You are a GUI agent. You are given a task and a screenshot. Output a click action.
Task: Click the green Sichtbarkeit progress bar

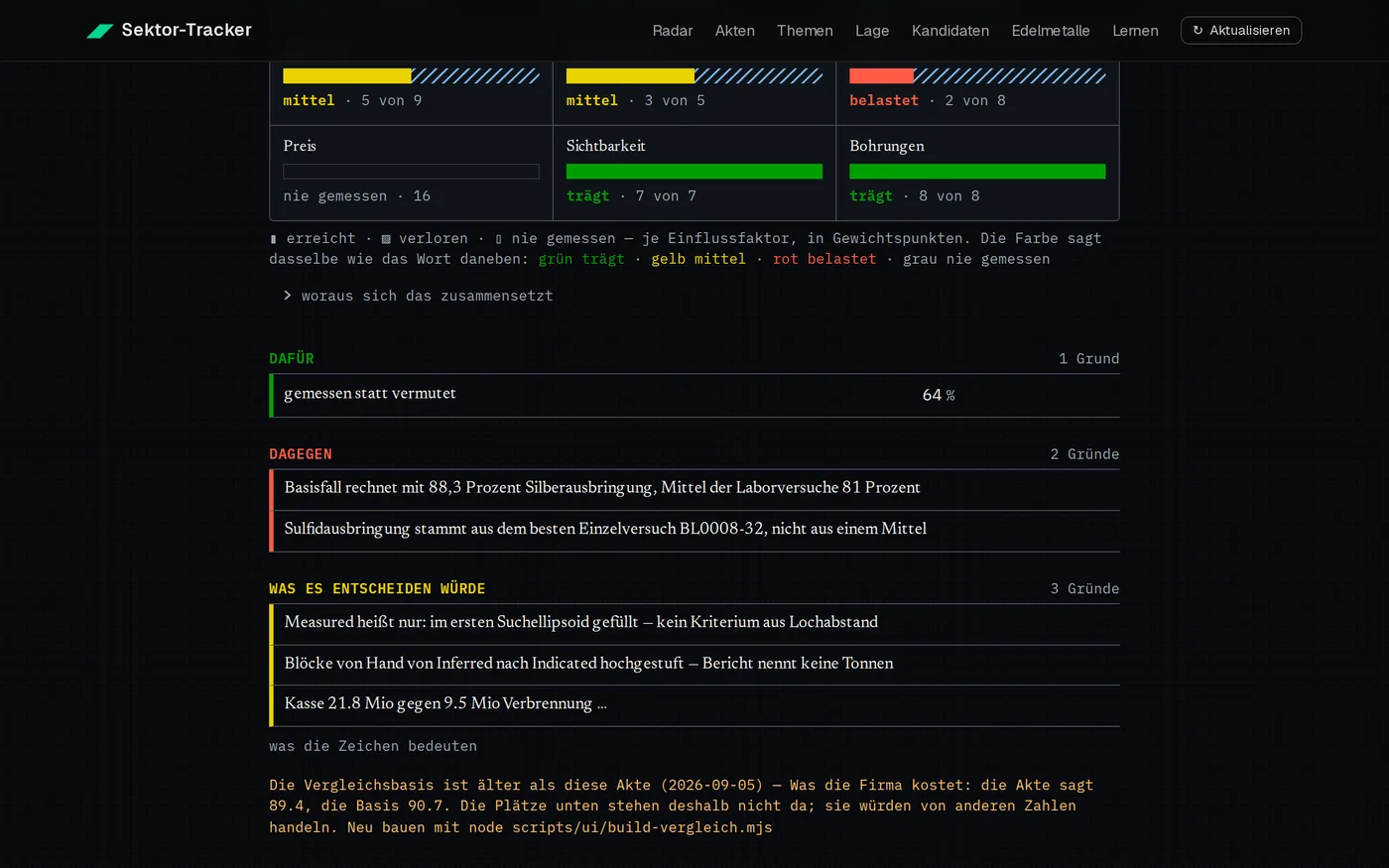coord(694,172)
